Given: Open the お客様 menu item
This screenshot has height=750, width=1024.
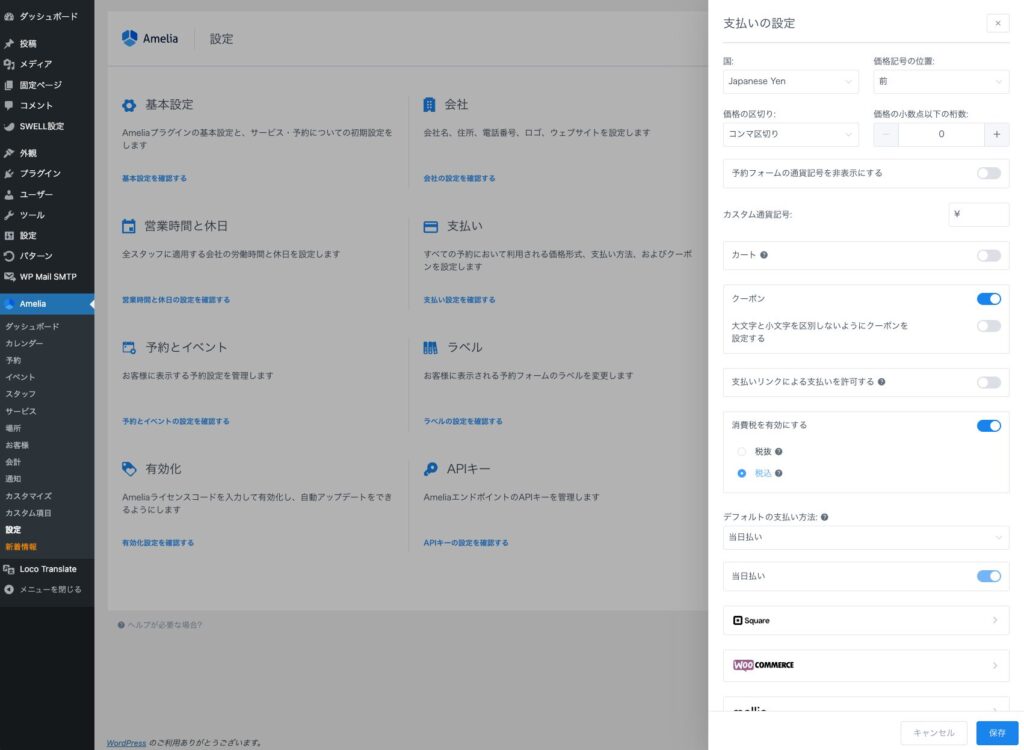Looking at the screenshot, I should [17, 445].
